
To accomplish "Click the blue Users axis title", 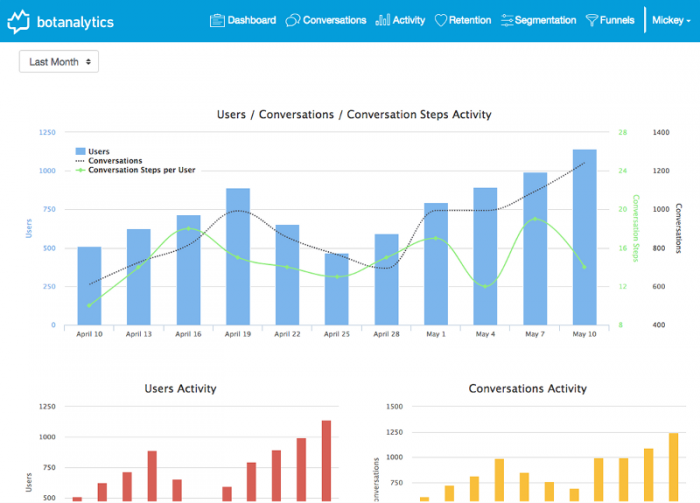I will click(29, 228).
